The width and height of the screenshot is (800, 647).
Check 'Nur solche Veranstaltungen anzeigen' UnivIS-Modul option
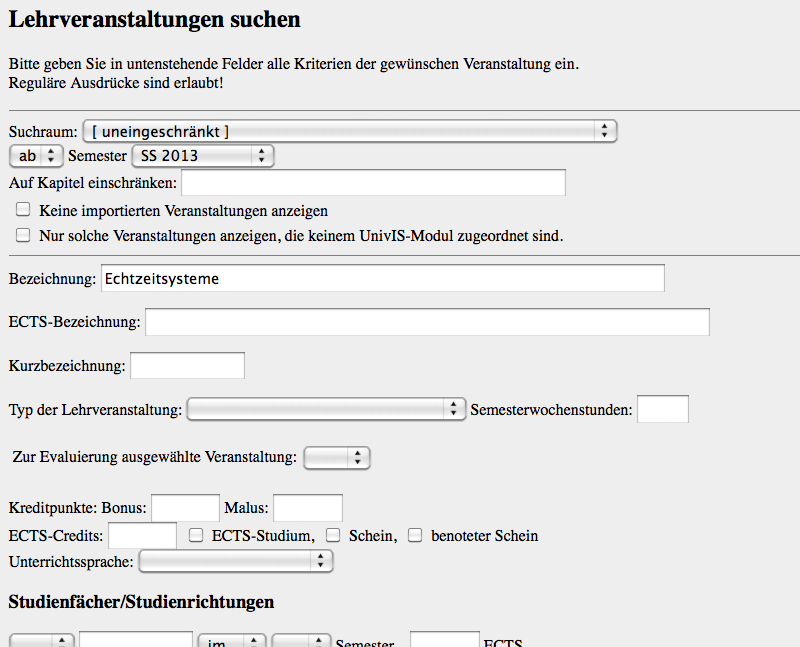click(x=23, y=235)
